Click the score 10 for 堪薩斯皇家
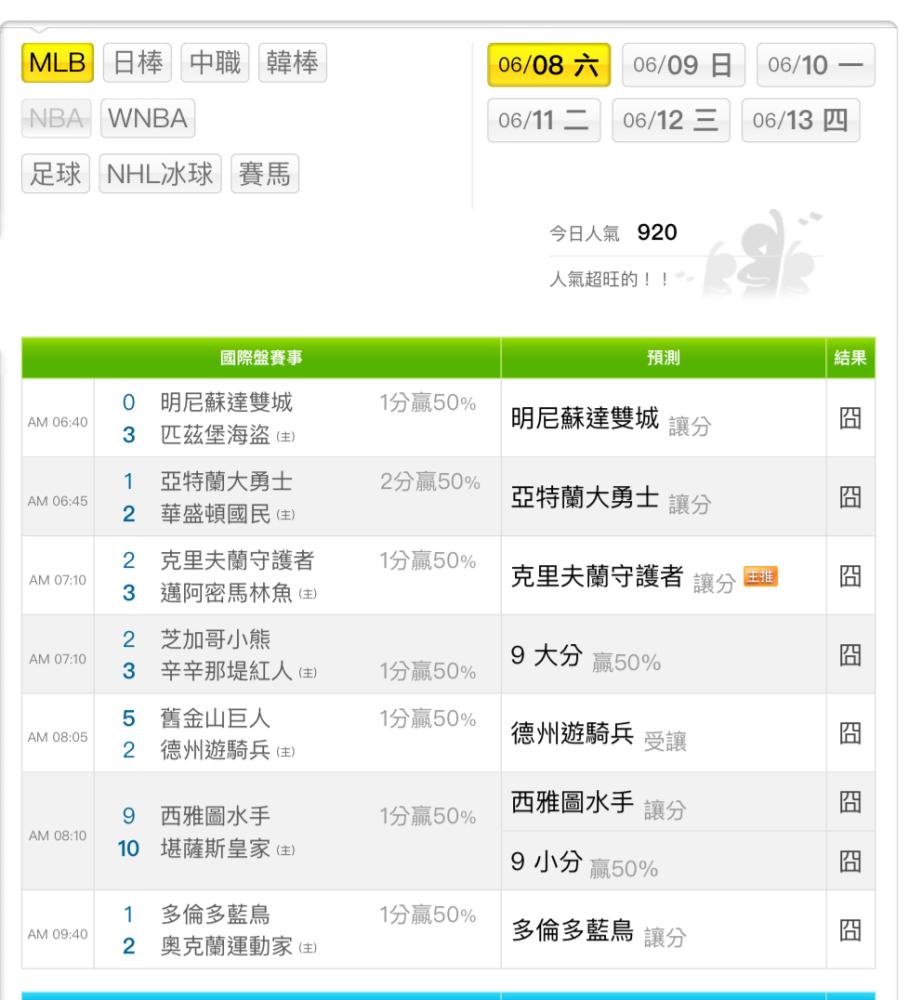The height and width of the screenshot is (1000, 909). pyautogui.click(x=128, y=849)
